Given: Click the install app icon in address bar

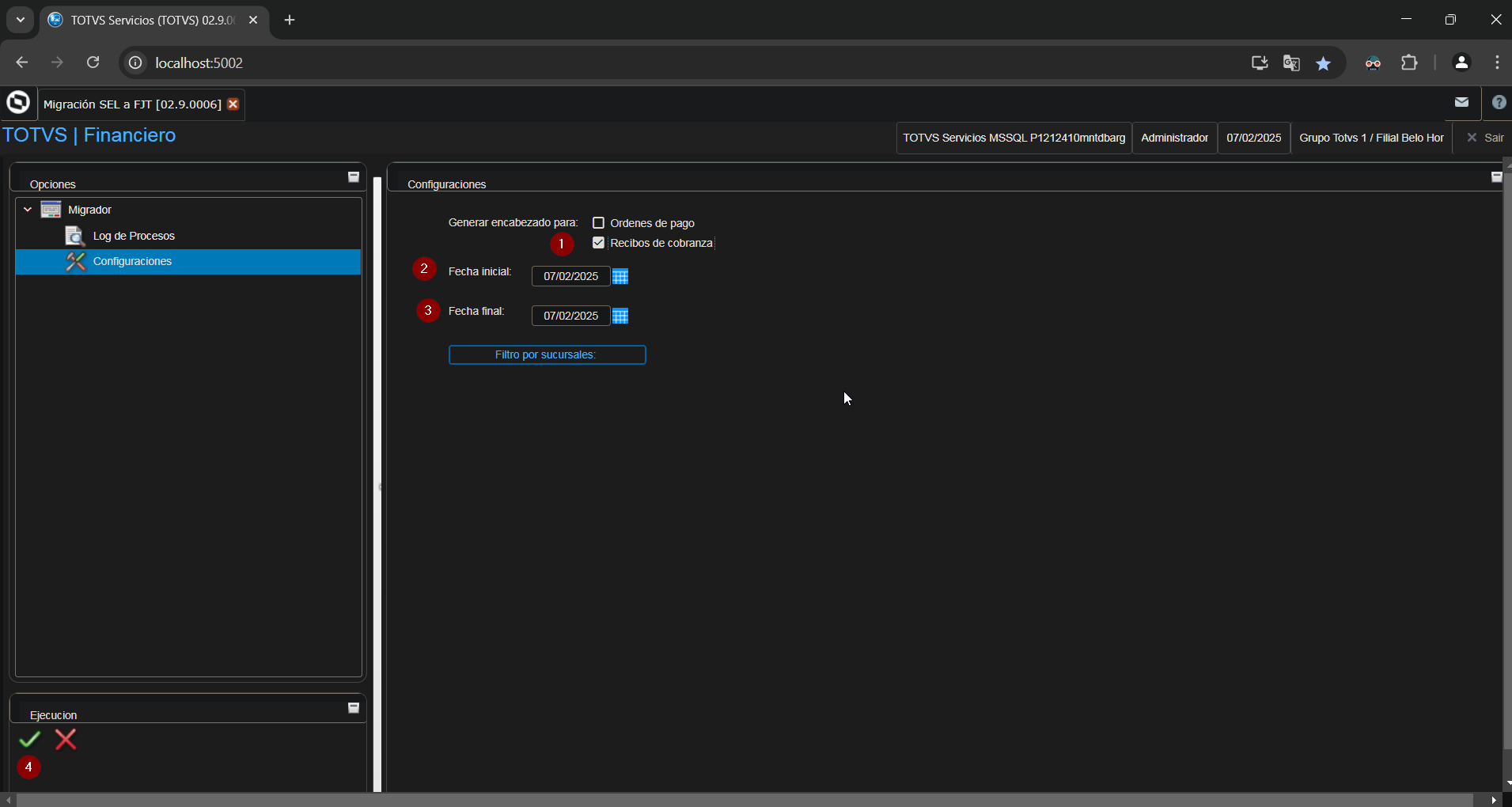Looking at the screenshot, I should click(1260, 63).
